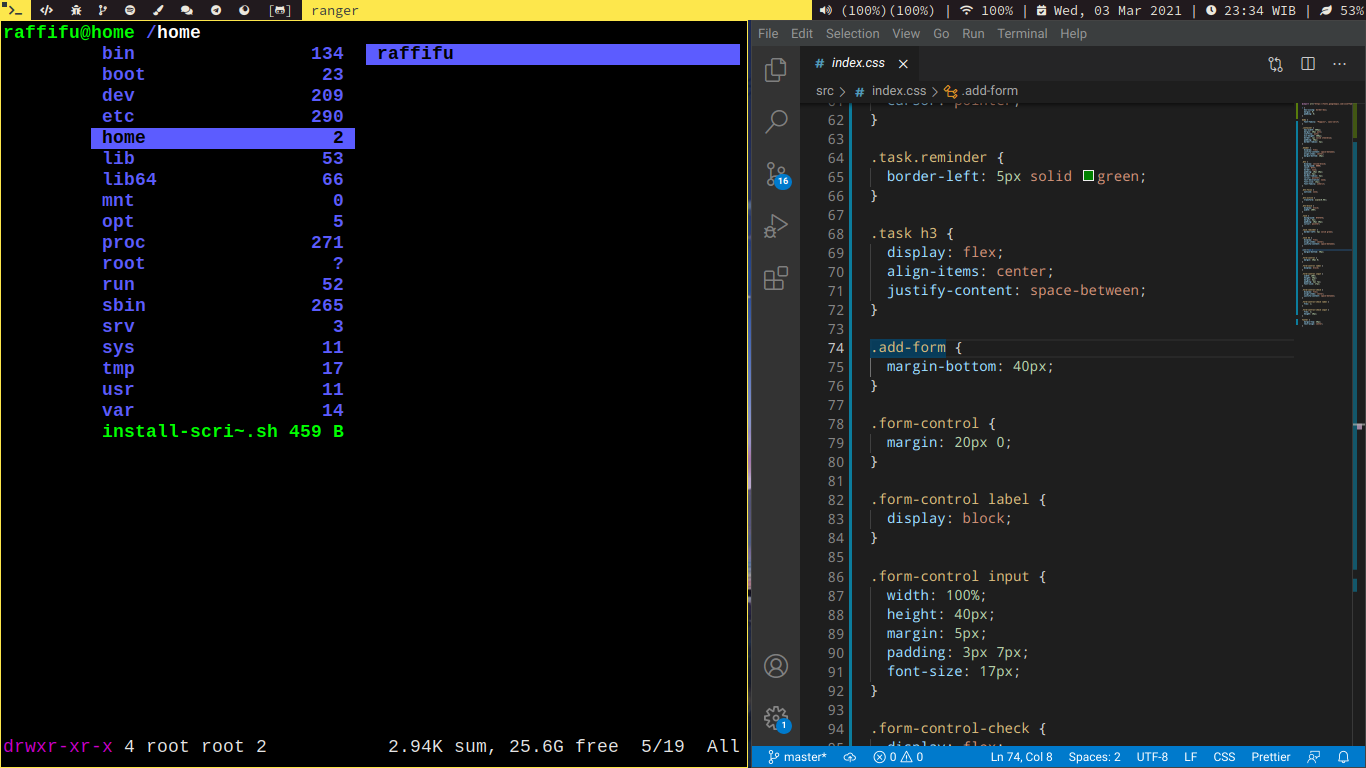Switch to the code workspace icon
This screenshot has width=1366, height=768.
(x=46, y=10)
